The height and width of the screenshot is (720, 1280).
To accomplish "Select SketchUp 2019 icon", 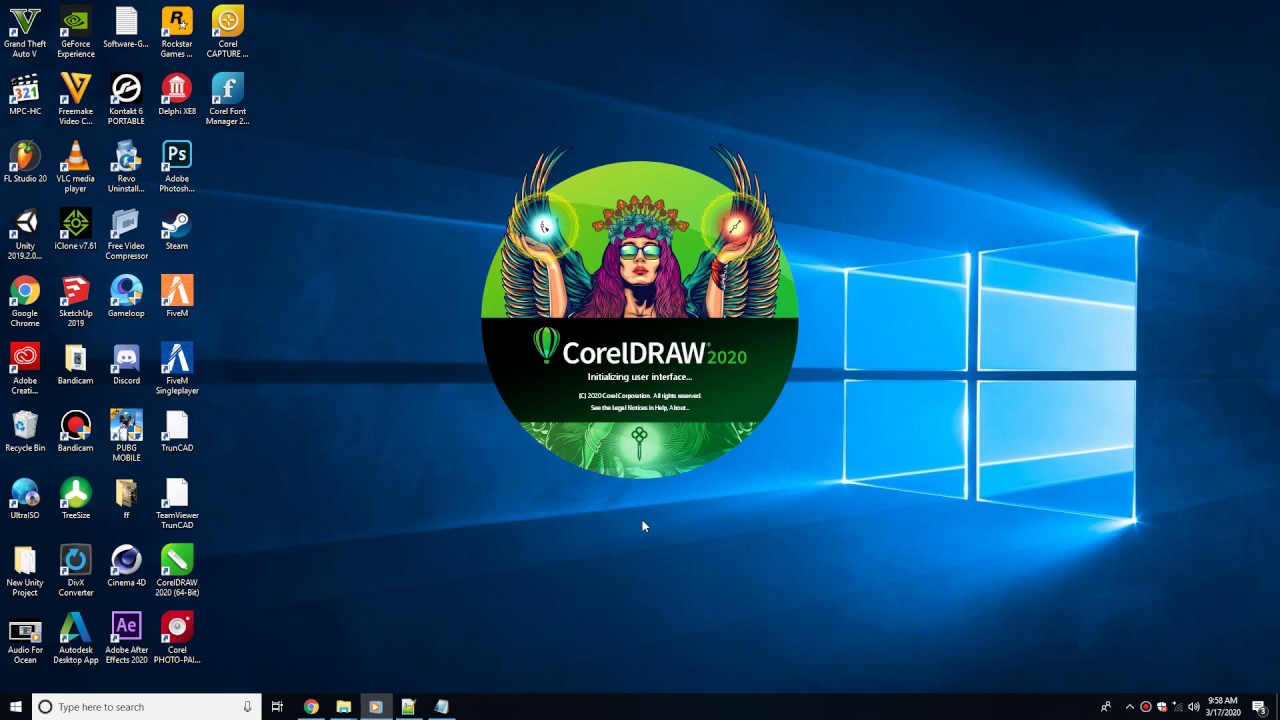I will tap(76, 301).
